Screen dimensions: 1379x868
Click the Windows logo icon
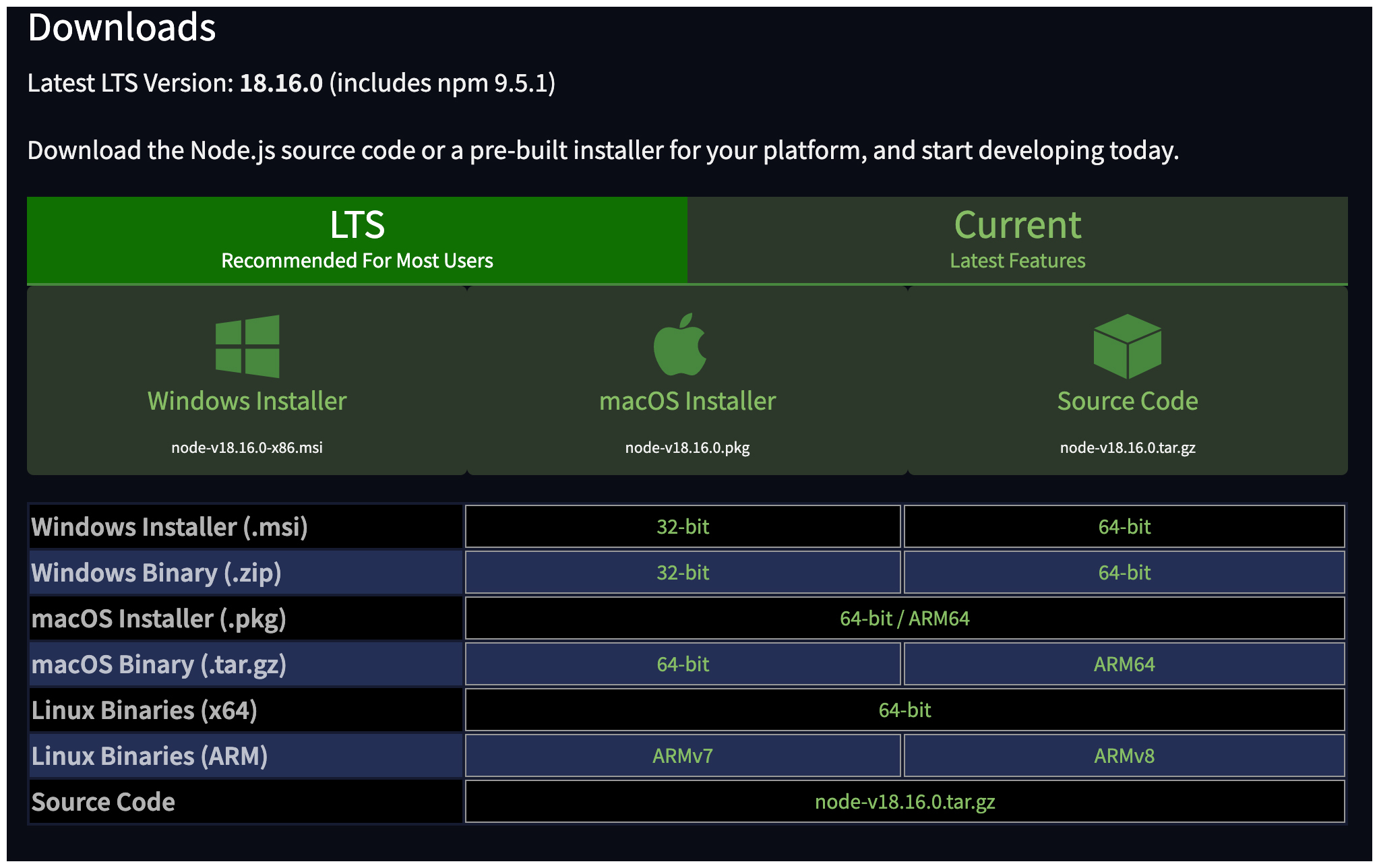(247, 346)
